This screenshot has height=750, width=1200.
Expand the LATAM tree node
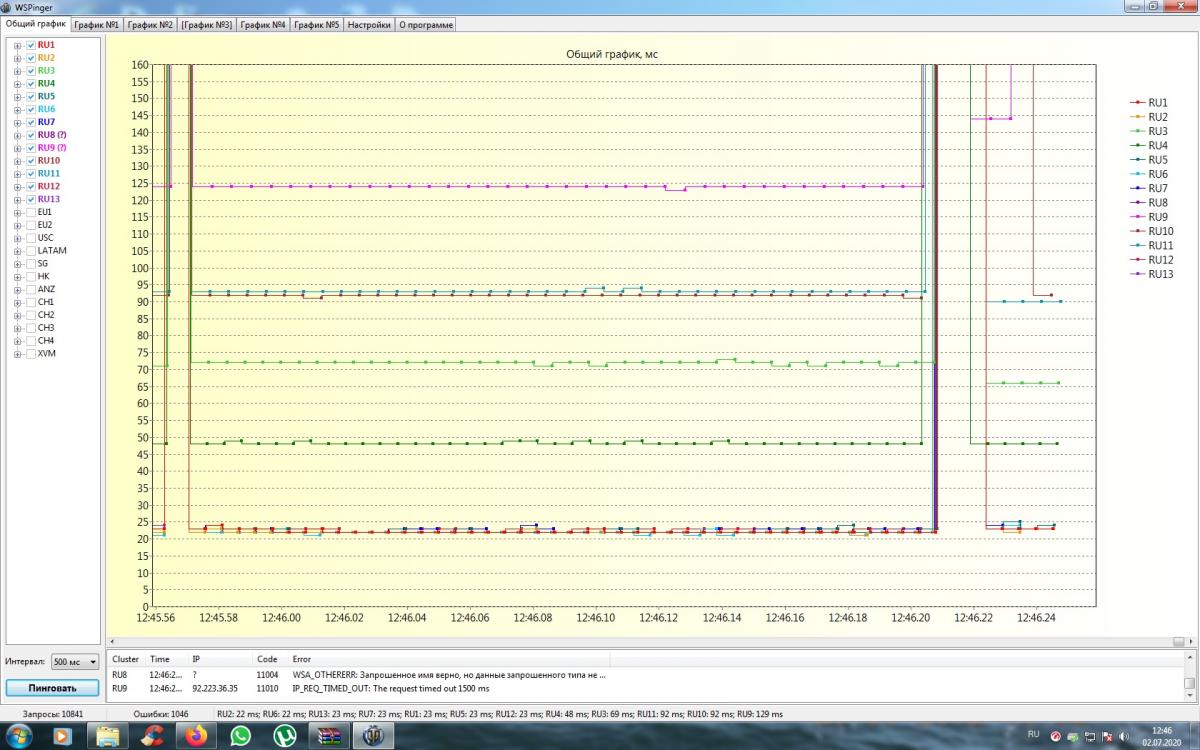tap(18, 251)
